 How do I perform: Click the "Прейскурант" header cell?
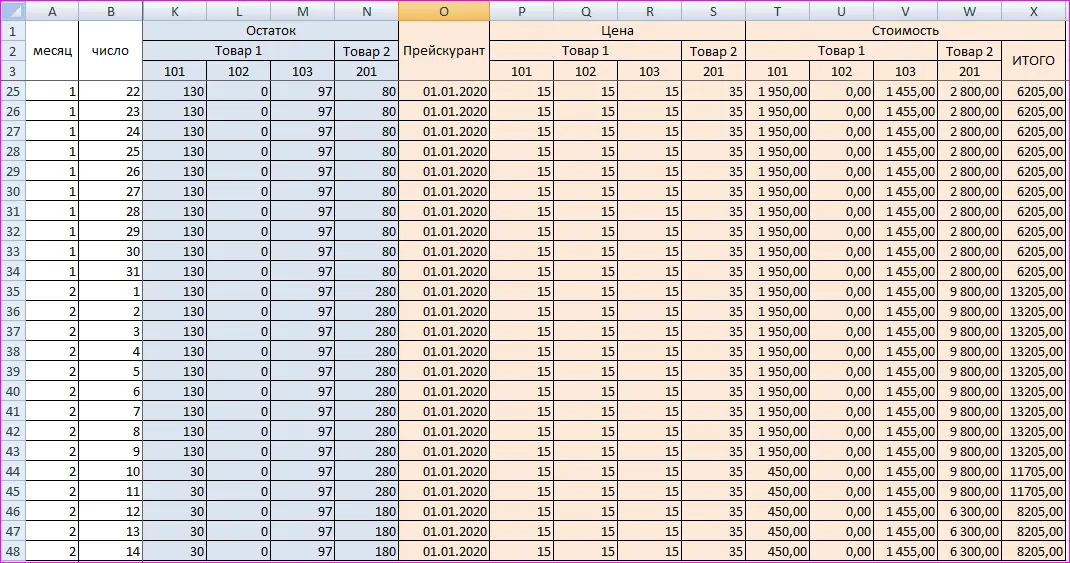(444, 51)
